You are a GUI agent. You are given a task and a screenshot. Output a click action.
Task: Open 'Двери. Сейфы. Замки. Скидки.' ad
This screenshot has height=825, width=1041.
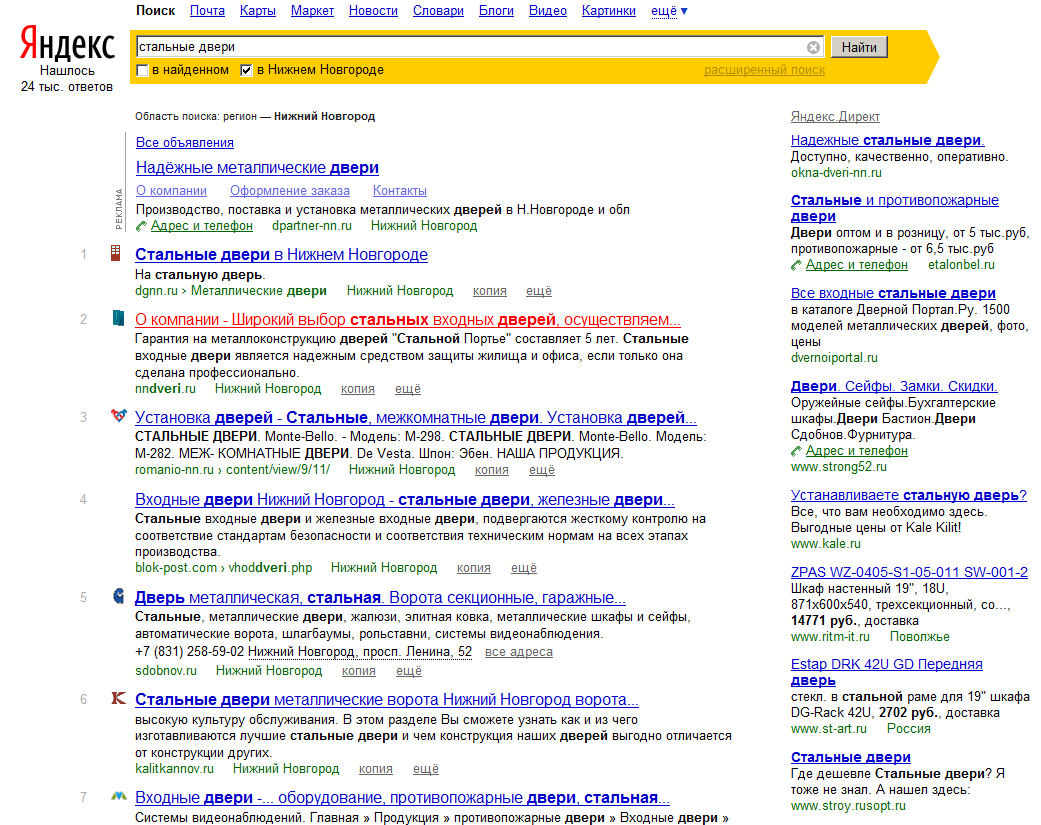tap(894, 386)
